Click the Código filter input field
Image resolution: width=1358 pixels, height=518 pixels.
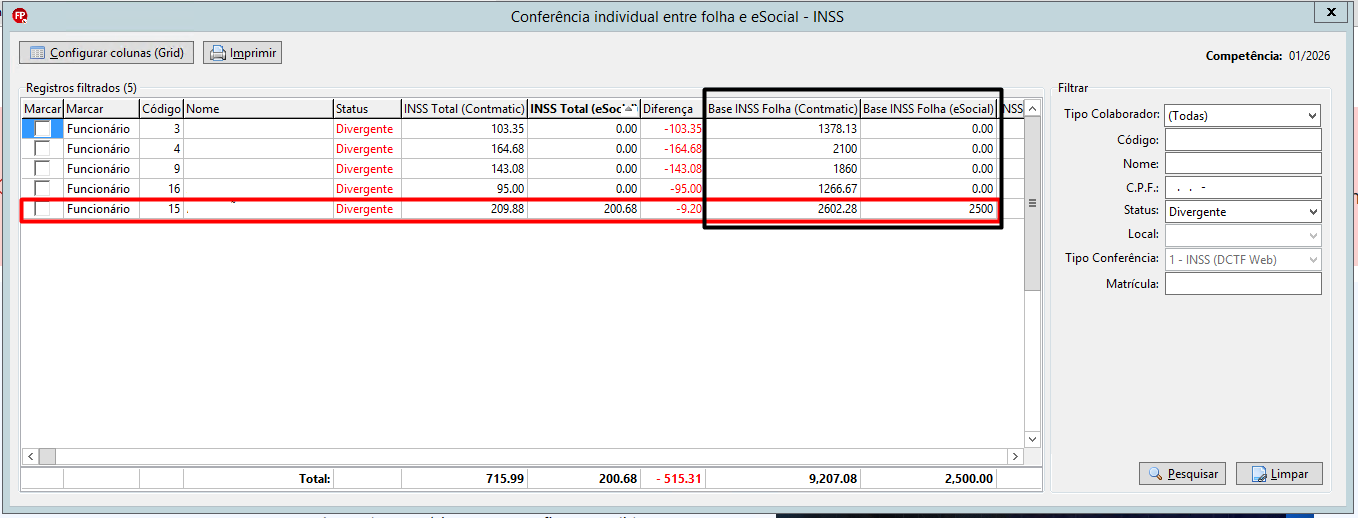tap(1243, 140)
